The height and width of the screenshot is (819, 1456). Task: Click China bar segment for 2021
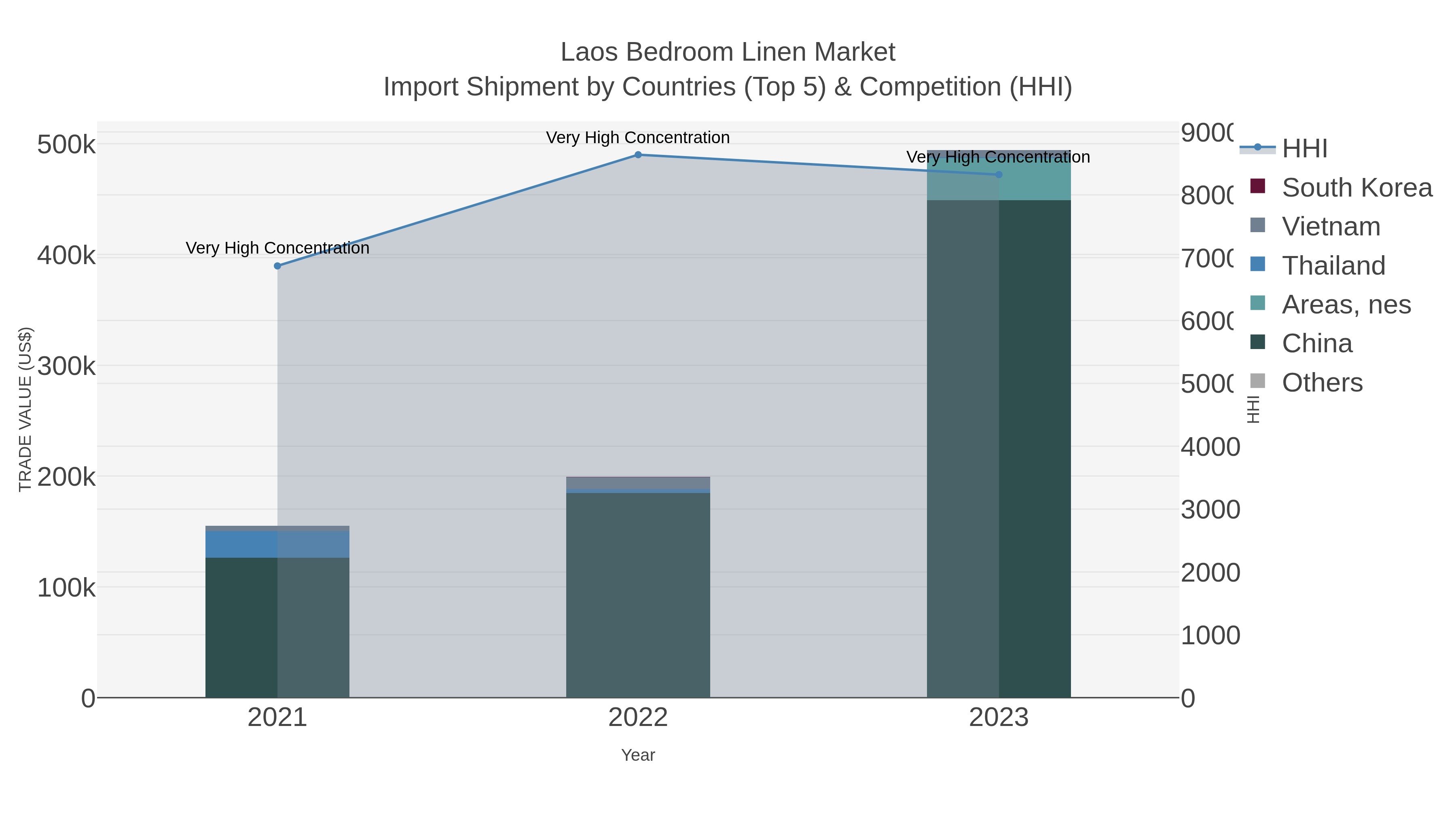click(277, 628)
